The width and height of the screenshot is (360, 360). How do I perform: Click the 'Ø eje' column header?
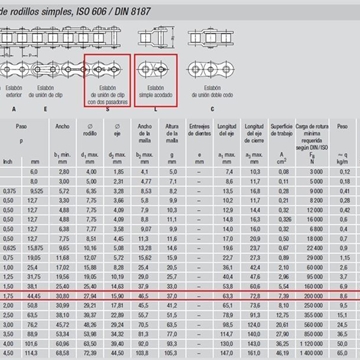[x=117, y=130]
